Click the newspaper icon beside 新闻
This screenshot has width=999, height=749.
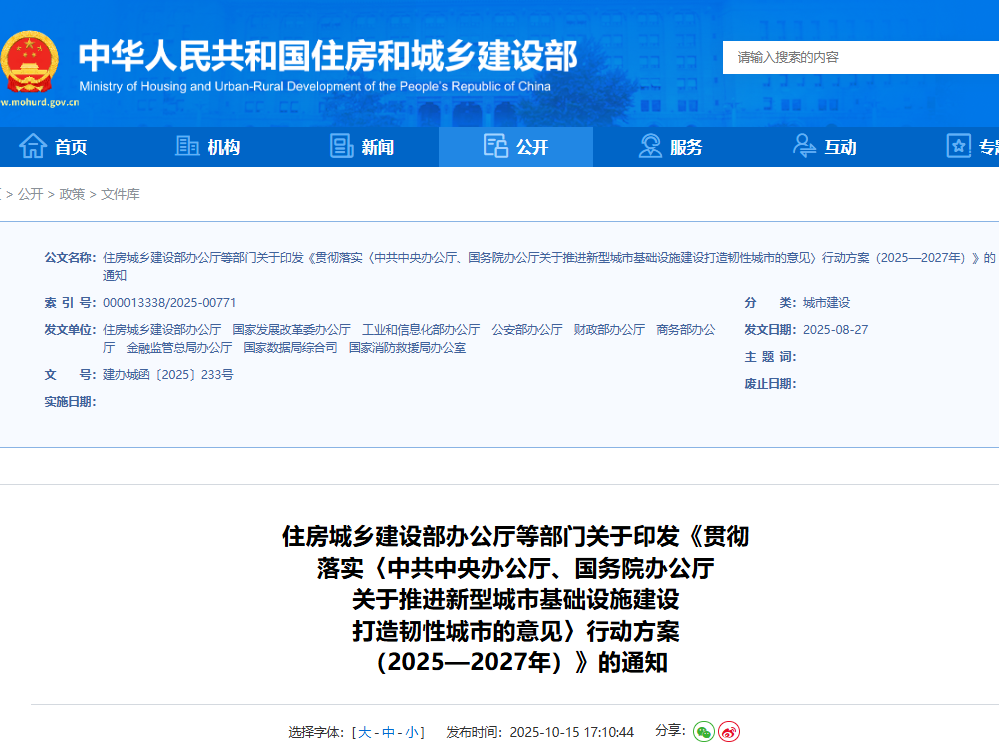[343, 146]
